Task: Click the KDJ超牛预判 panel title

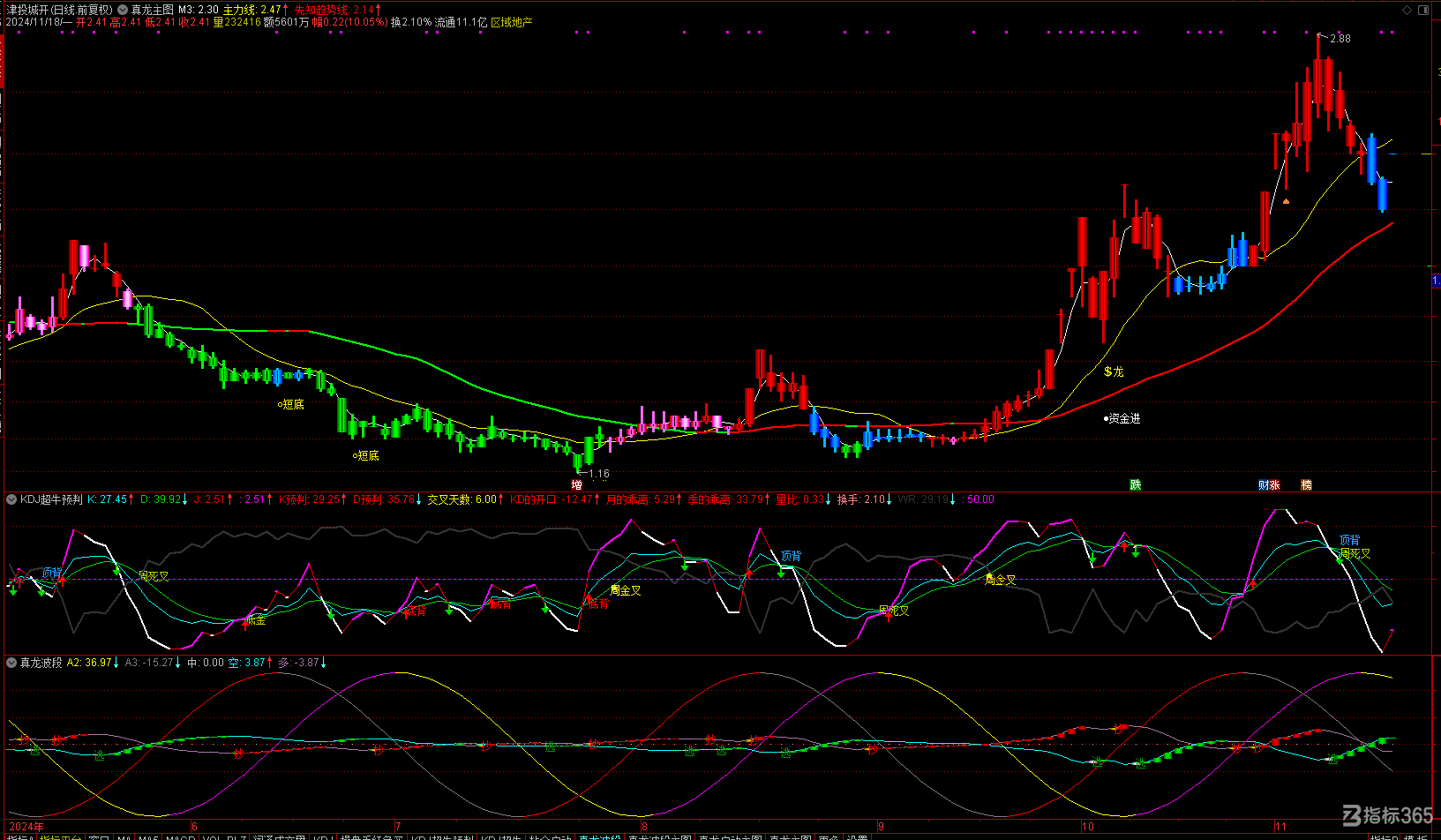Action: [51, 499]
